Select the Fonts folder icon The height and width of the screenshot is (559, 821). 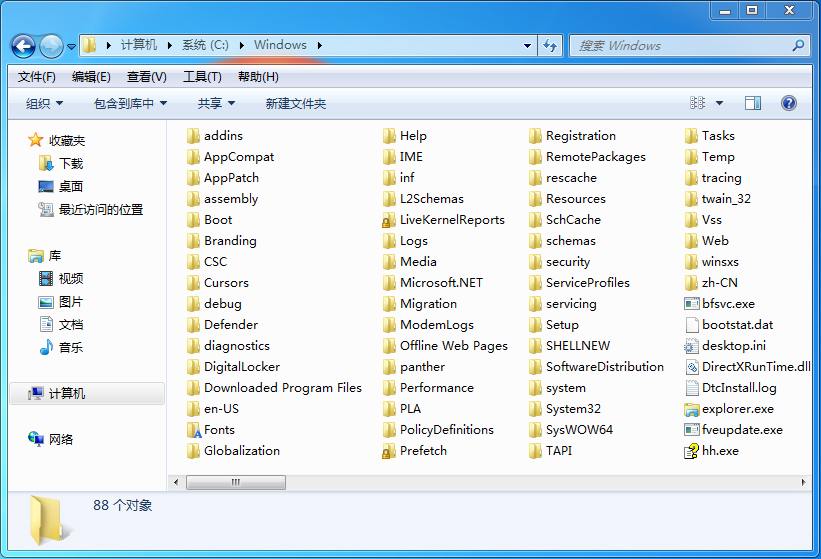[x=194, y=430]
